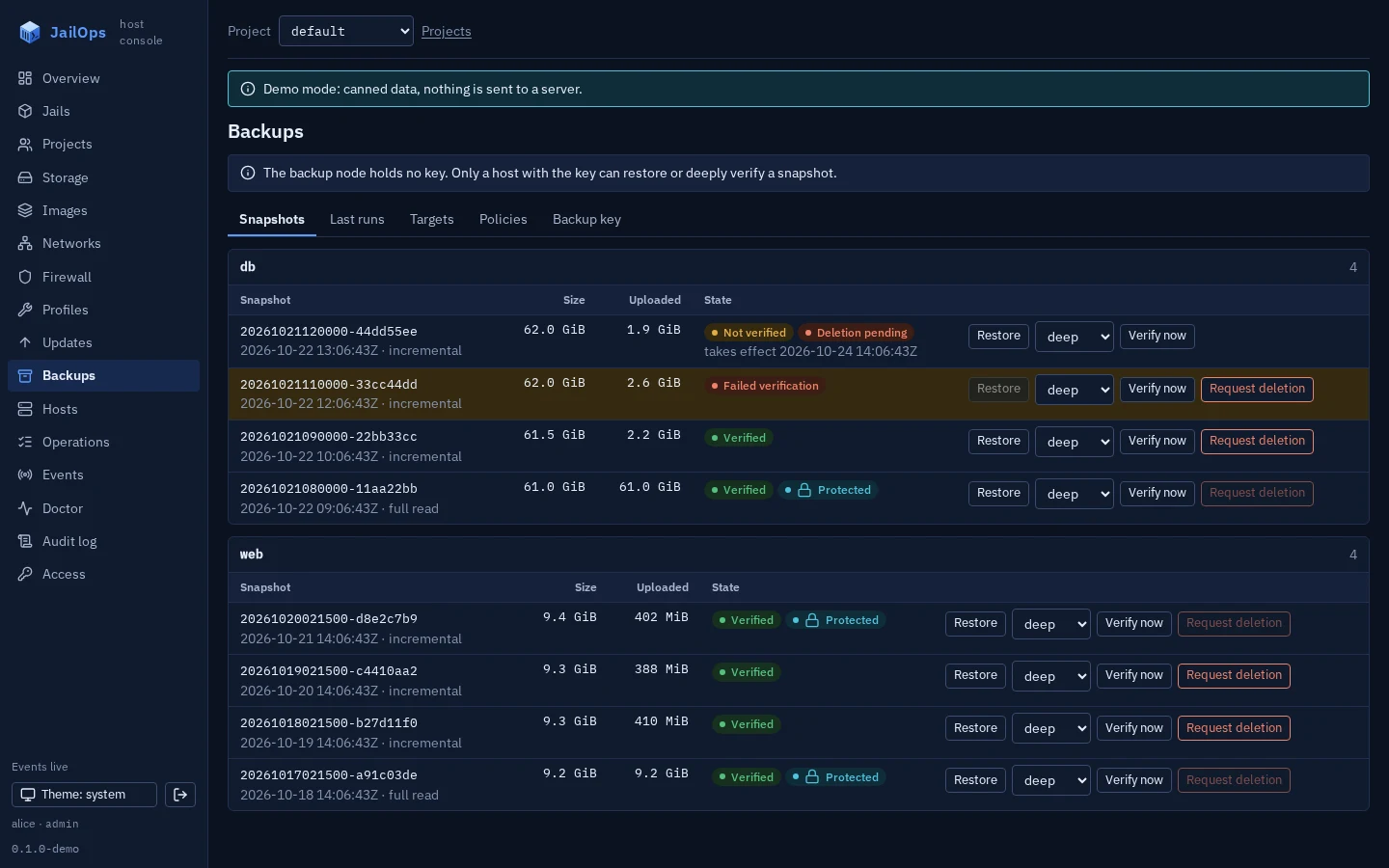Screen dimensions: 1389x868
Task: Open verify mode dropdown for snapshot 22bb33cc
Action: tap(1075, 442)
